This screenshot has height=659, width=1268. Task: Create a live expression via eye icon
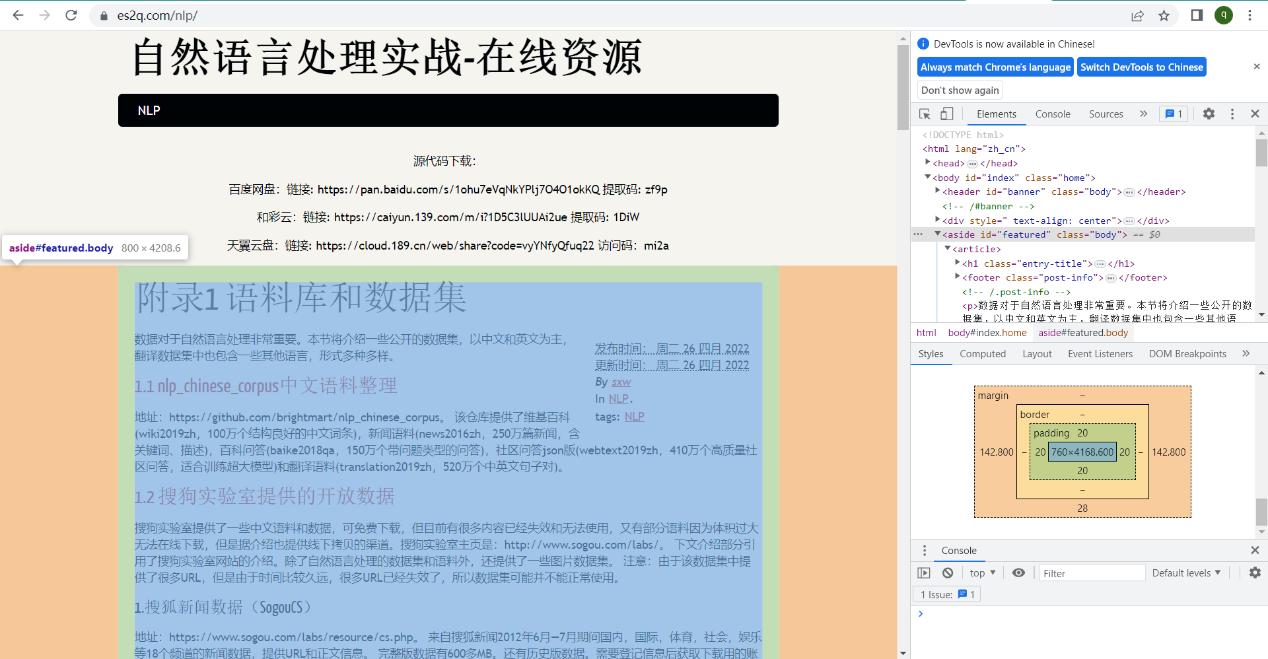(1018, 573)
